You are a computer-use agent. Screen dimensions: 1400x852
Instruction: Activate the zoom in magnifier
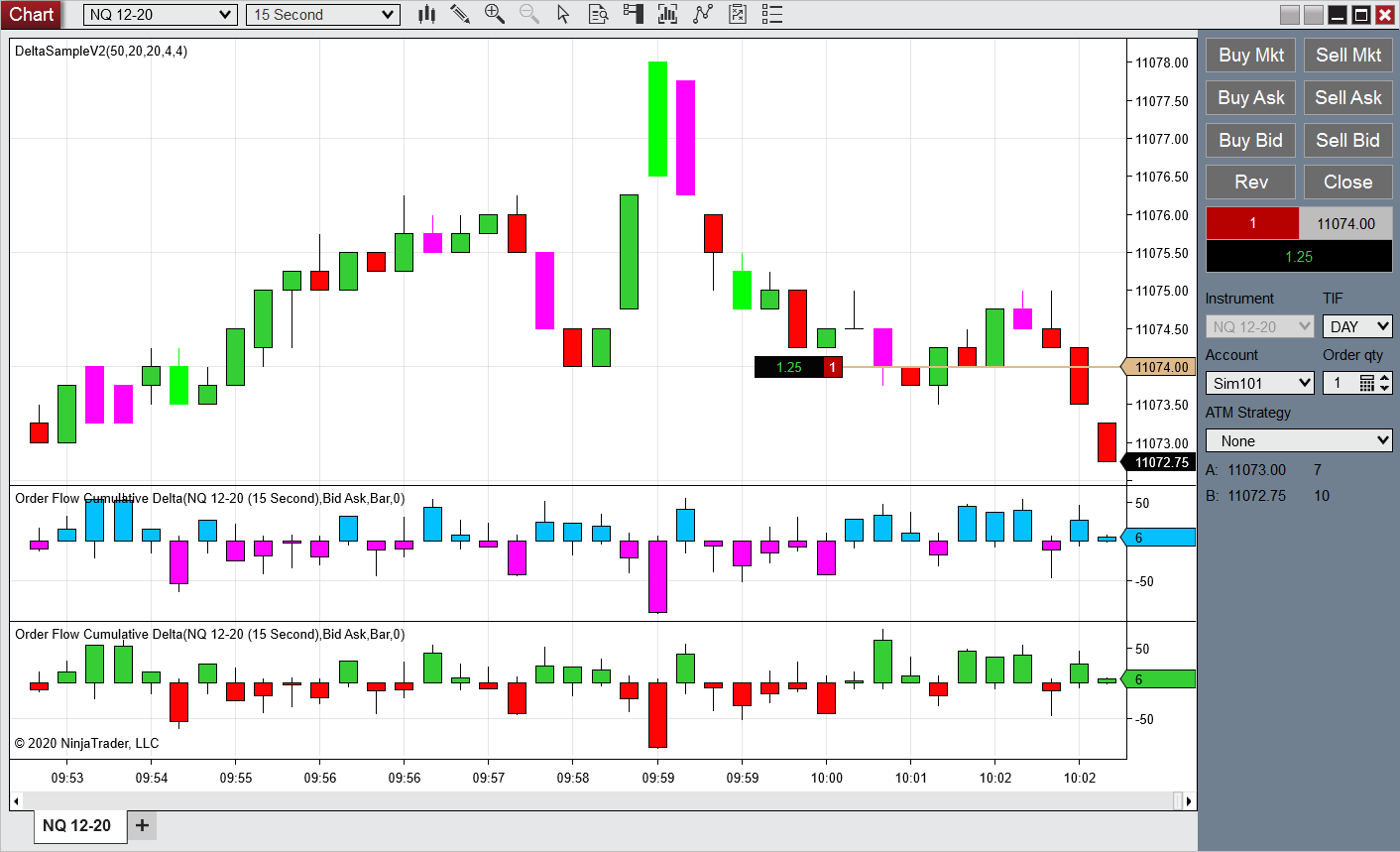click(494, 14)
